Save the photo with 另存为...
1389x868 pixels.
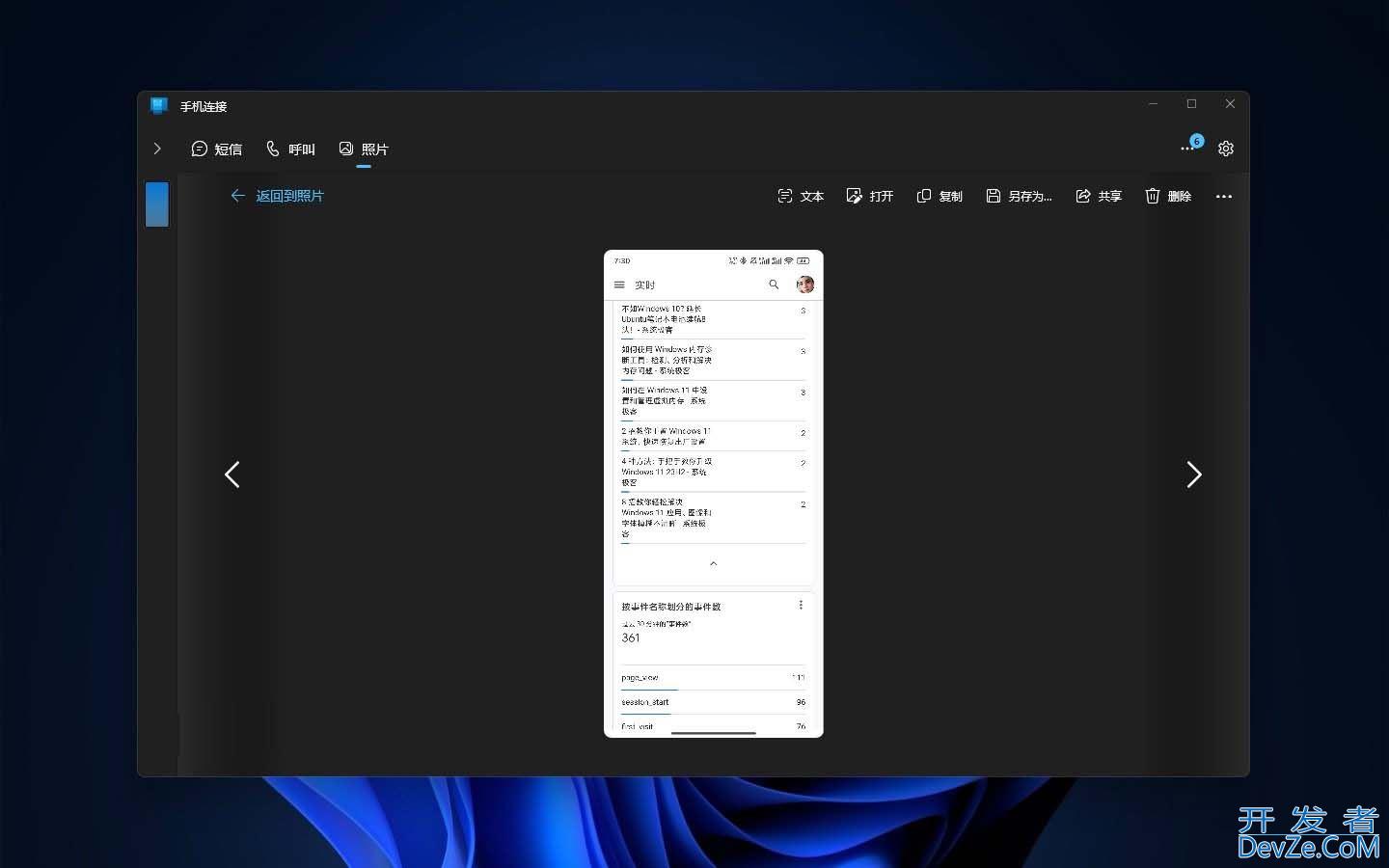[1019, 196]
